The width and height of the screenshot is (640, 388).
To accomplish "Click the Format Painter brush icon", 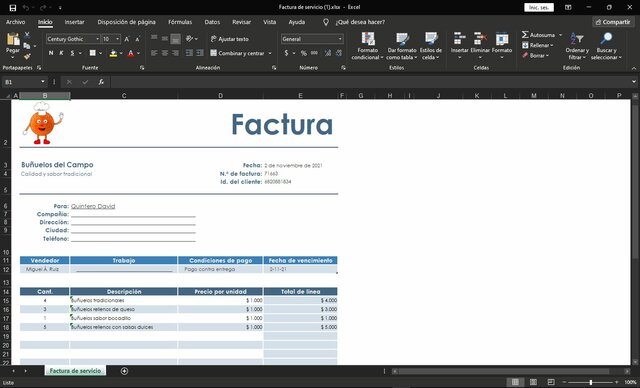I will click(27, 56).
